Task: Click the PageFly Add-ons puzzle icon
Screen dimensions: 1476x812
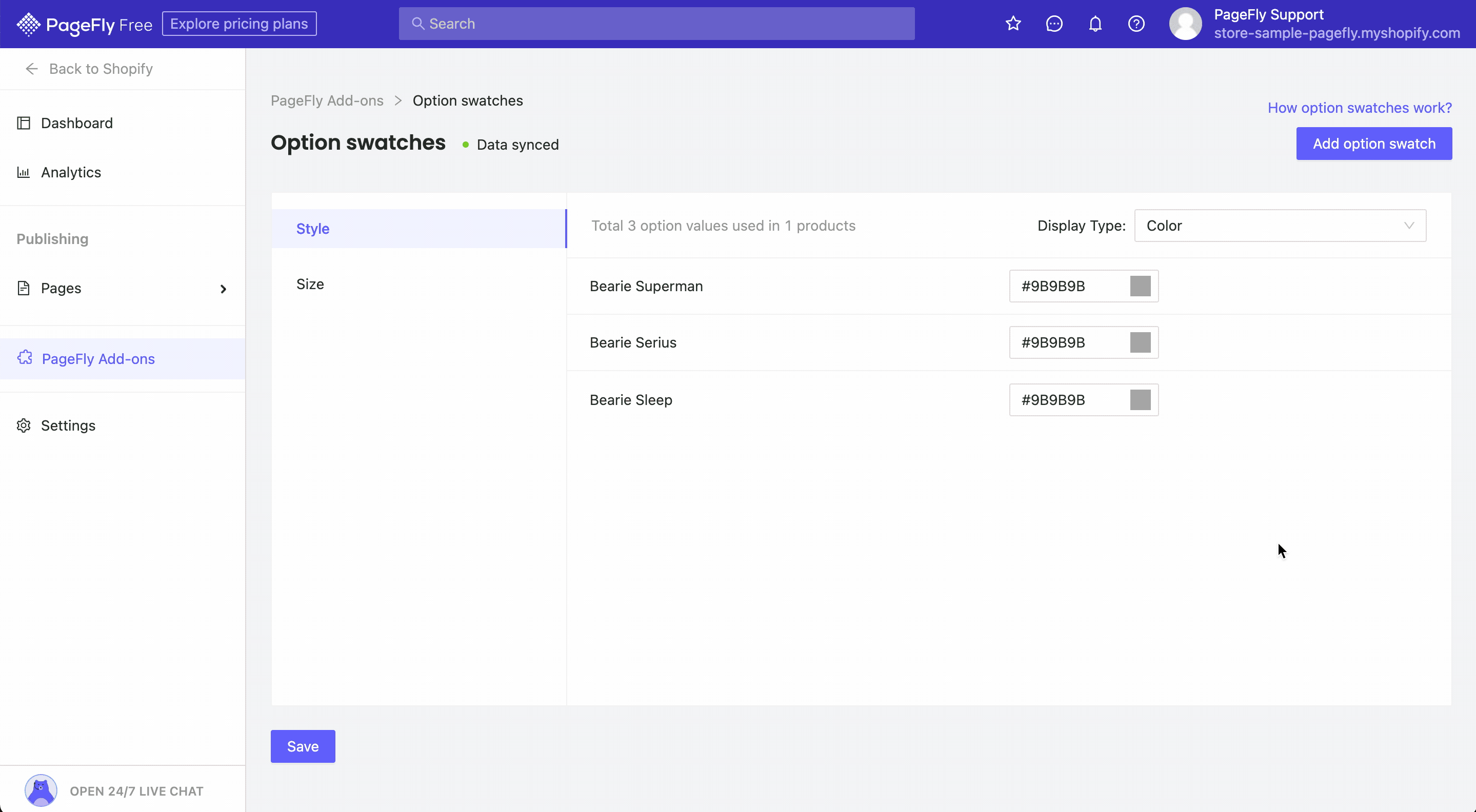Action: (25, 358)
